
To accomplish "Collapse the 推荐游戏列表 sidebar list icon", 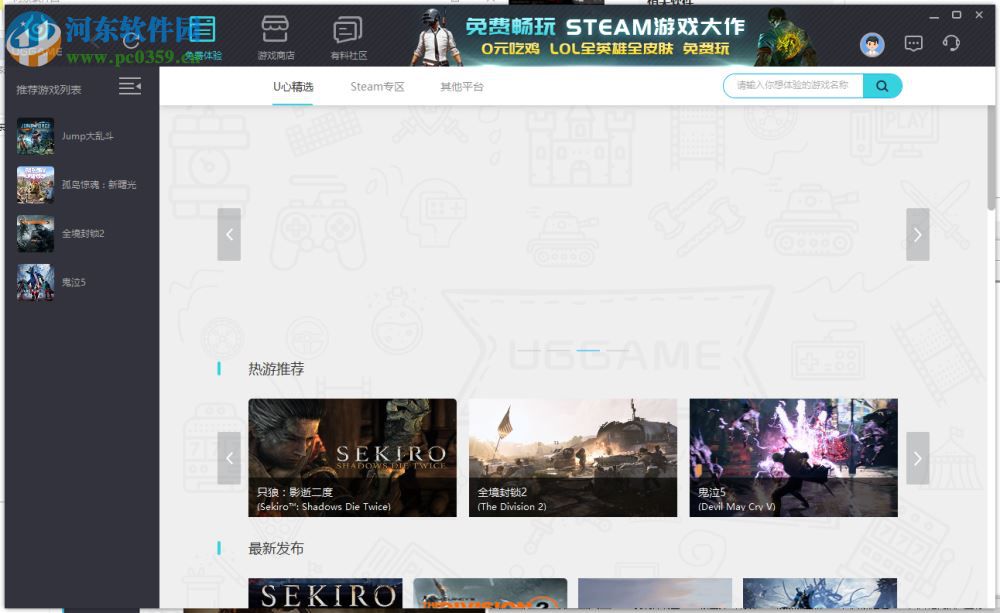I will (x=129, y=86).
